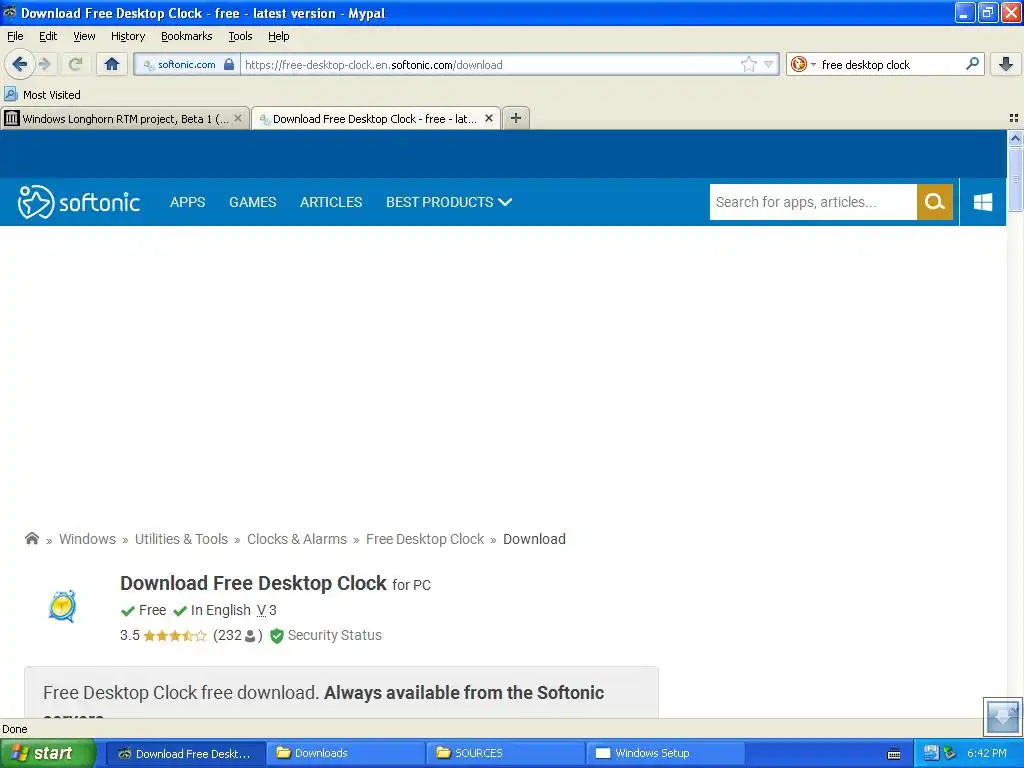Image resolution: width=1024 pixels, height=768 pixels.
Task: Select the Download Free Desktop Clock tab
Action: point(375,118)
